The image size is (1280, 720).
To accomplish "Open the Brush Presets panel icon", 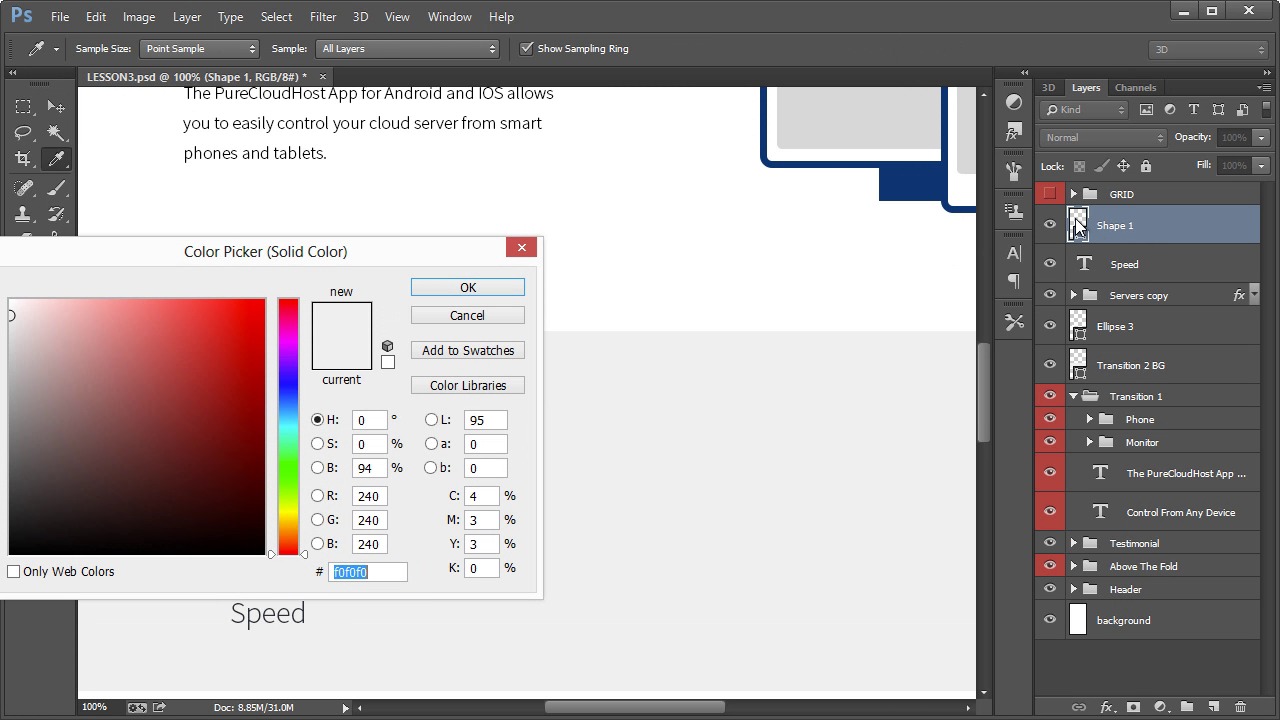I will [1014, 171].
